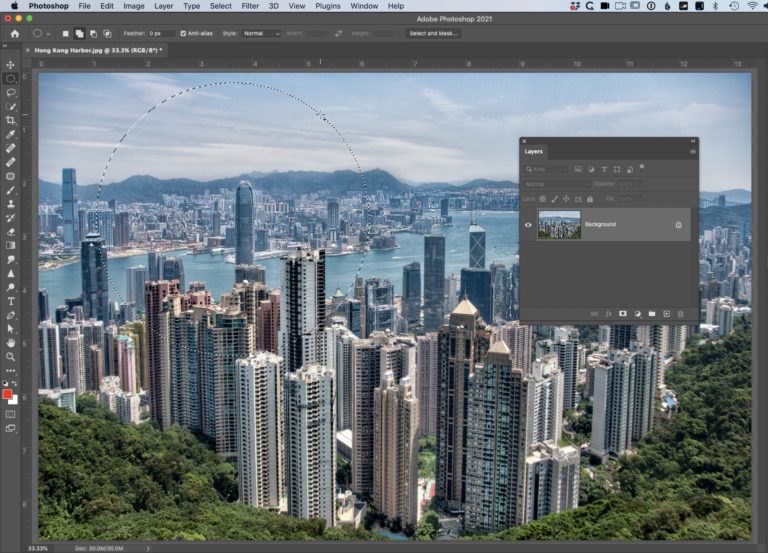Toggle Quick Mask mode
This screenshot has width=768, height=553.
tap(10, 414)
